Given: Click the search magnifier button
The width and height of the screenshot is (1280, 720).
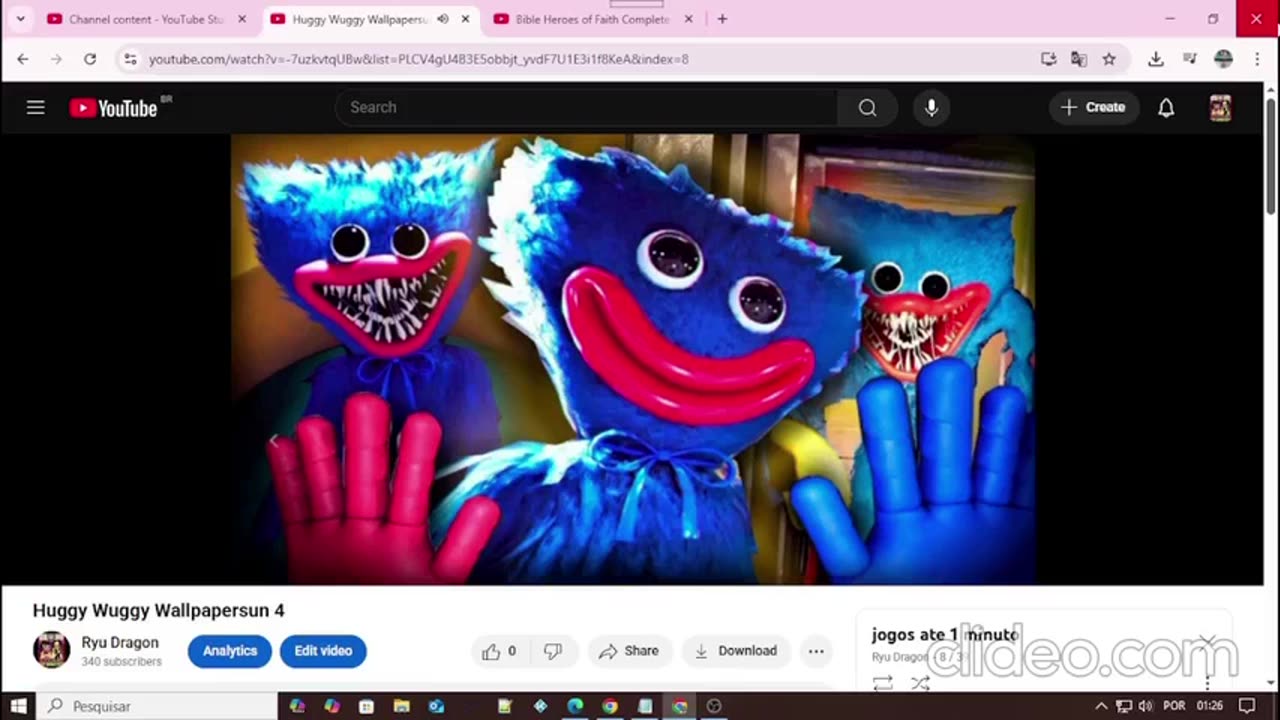Looking at the screenshot, I should click(867, 107).
